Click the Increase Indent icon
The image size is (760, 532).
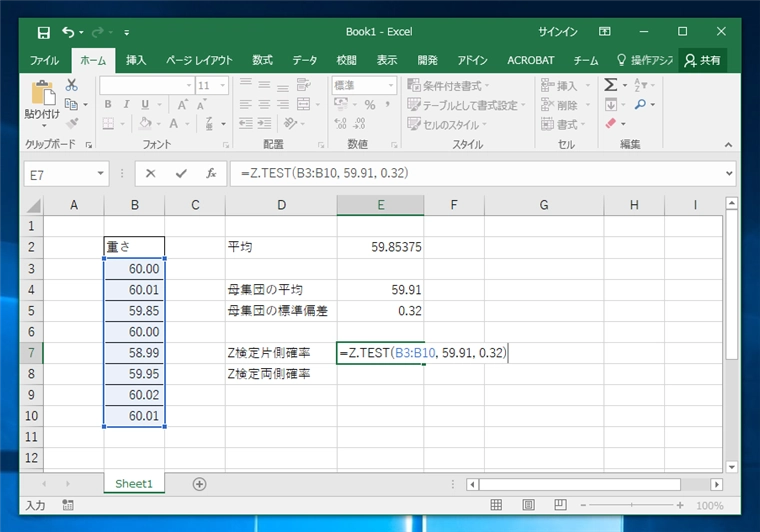tap(265, 124)
